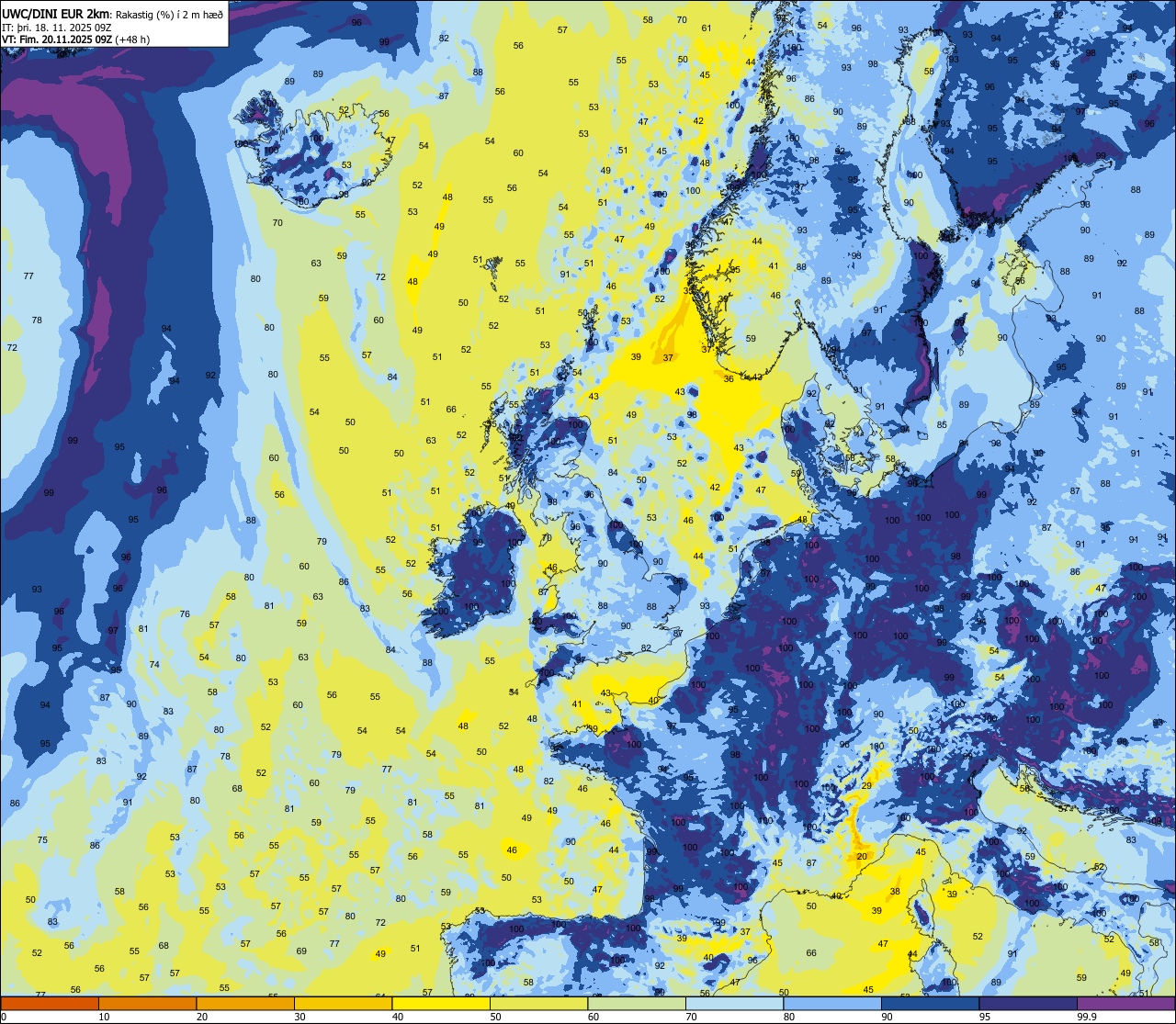Click the purple above-99.9% legend swatch
This screenshot has height=1024, width=1176.
1125,1004
